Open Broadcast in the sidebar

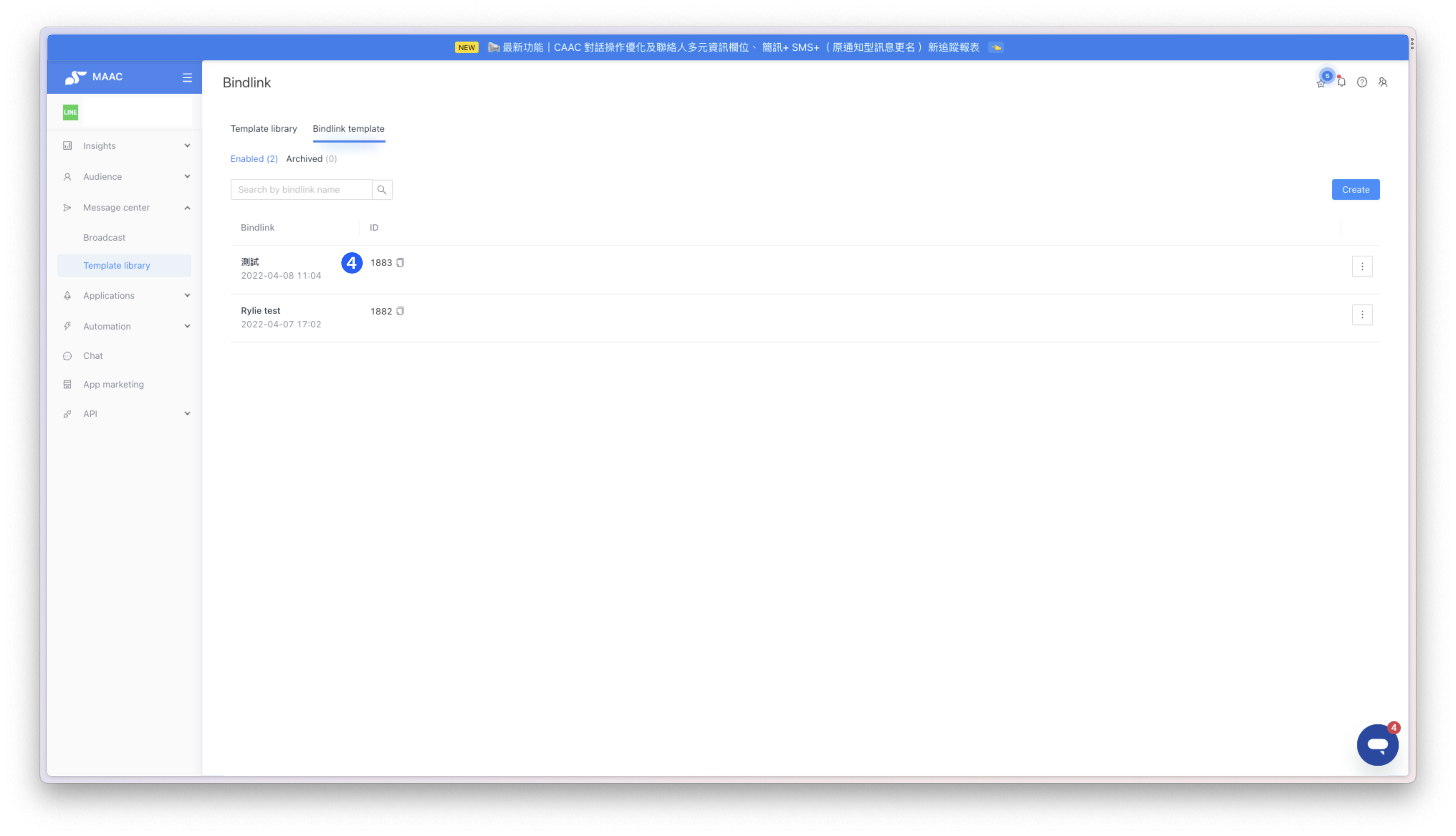tap(104, 238)
